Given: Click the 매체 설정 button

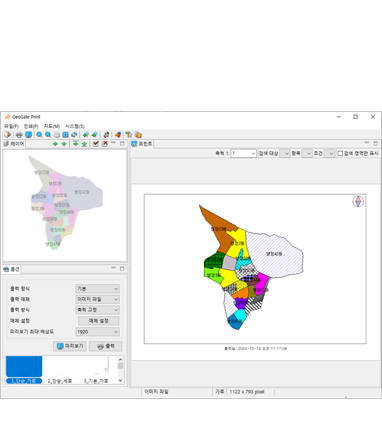Looking at the screenshot, I should pos(98,321).
